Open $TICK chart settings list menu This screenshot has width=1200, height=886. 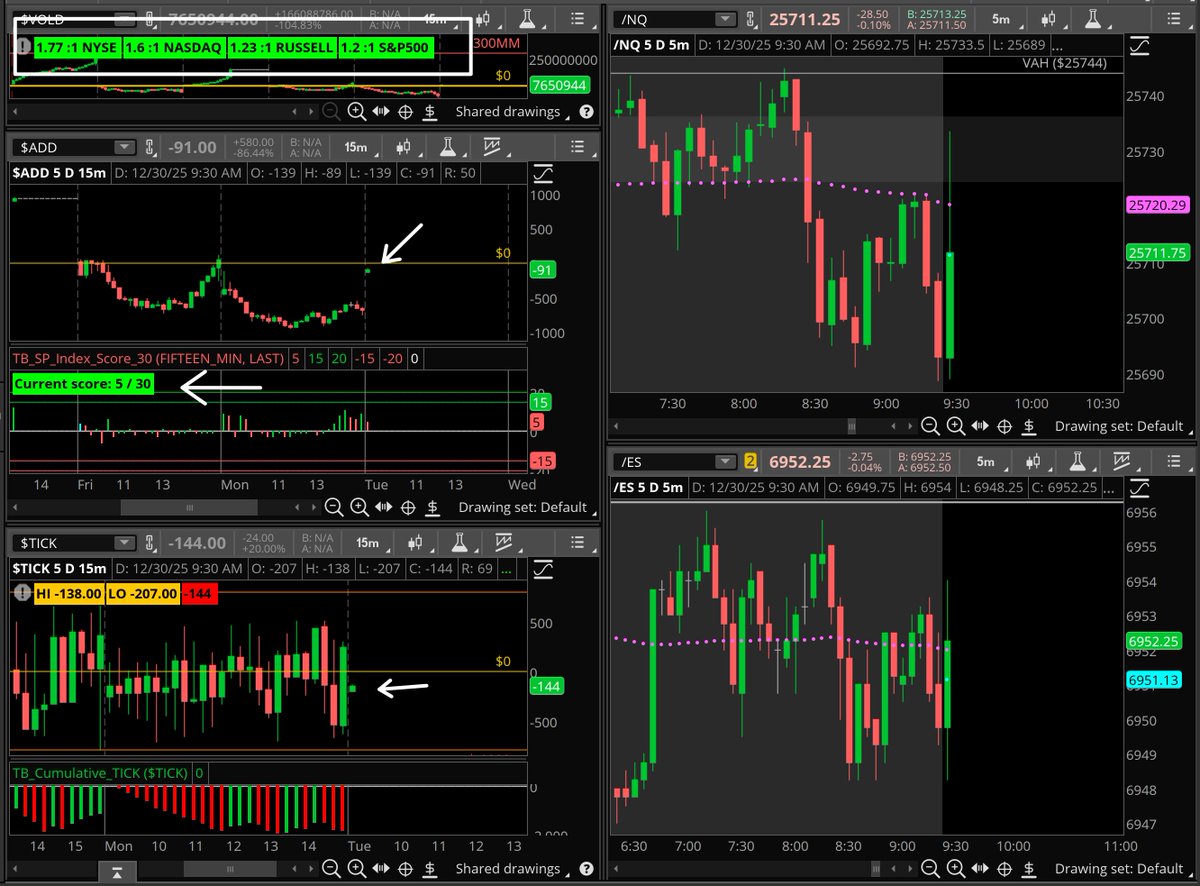[577, 543]
